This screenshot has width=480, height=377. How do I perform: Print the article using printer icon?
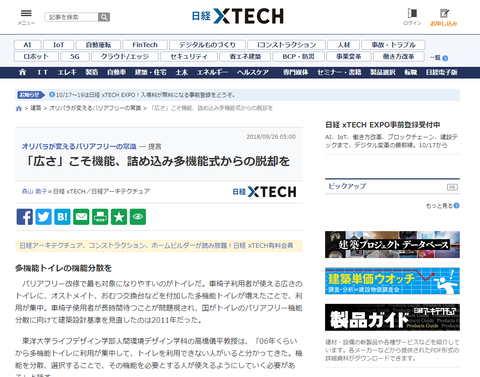click(100, 217)
